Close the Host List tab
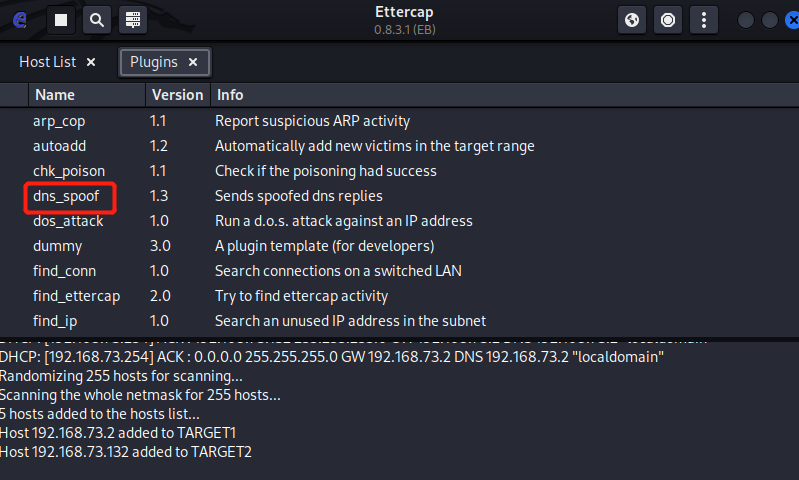Screen dimensions: 799x480 pos(91,62)
